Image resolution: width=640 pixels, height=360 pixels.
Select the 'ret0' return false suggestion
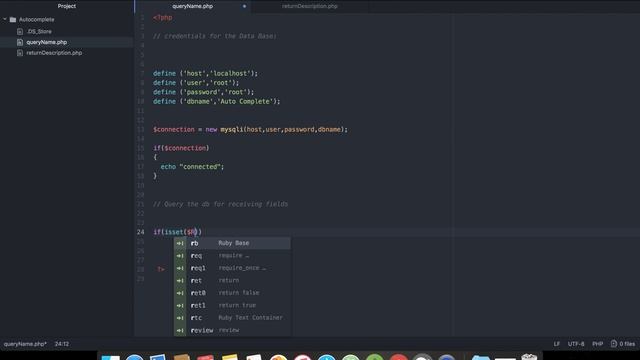232,293
